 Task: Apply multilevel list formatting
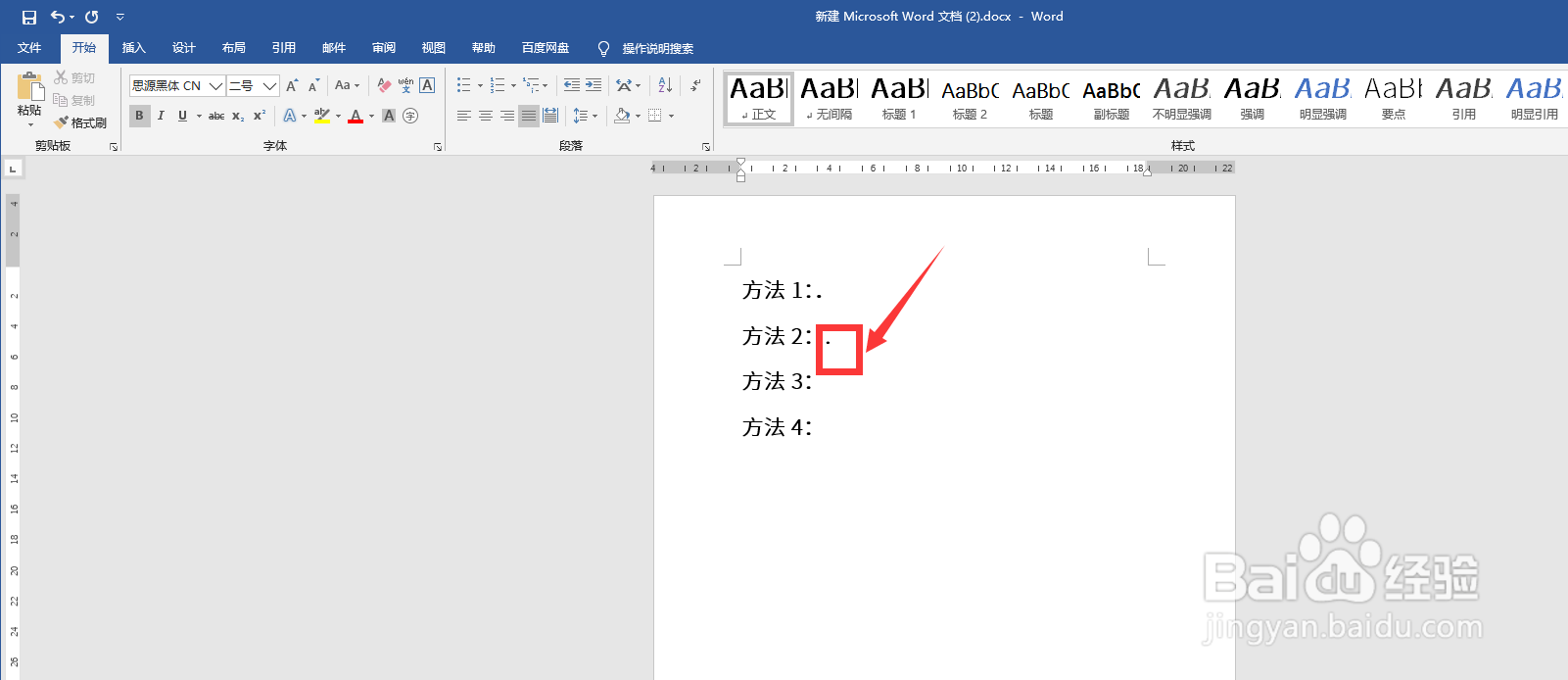click(x=531, y=86)
